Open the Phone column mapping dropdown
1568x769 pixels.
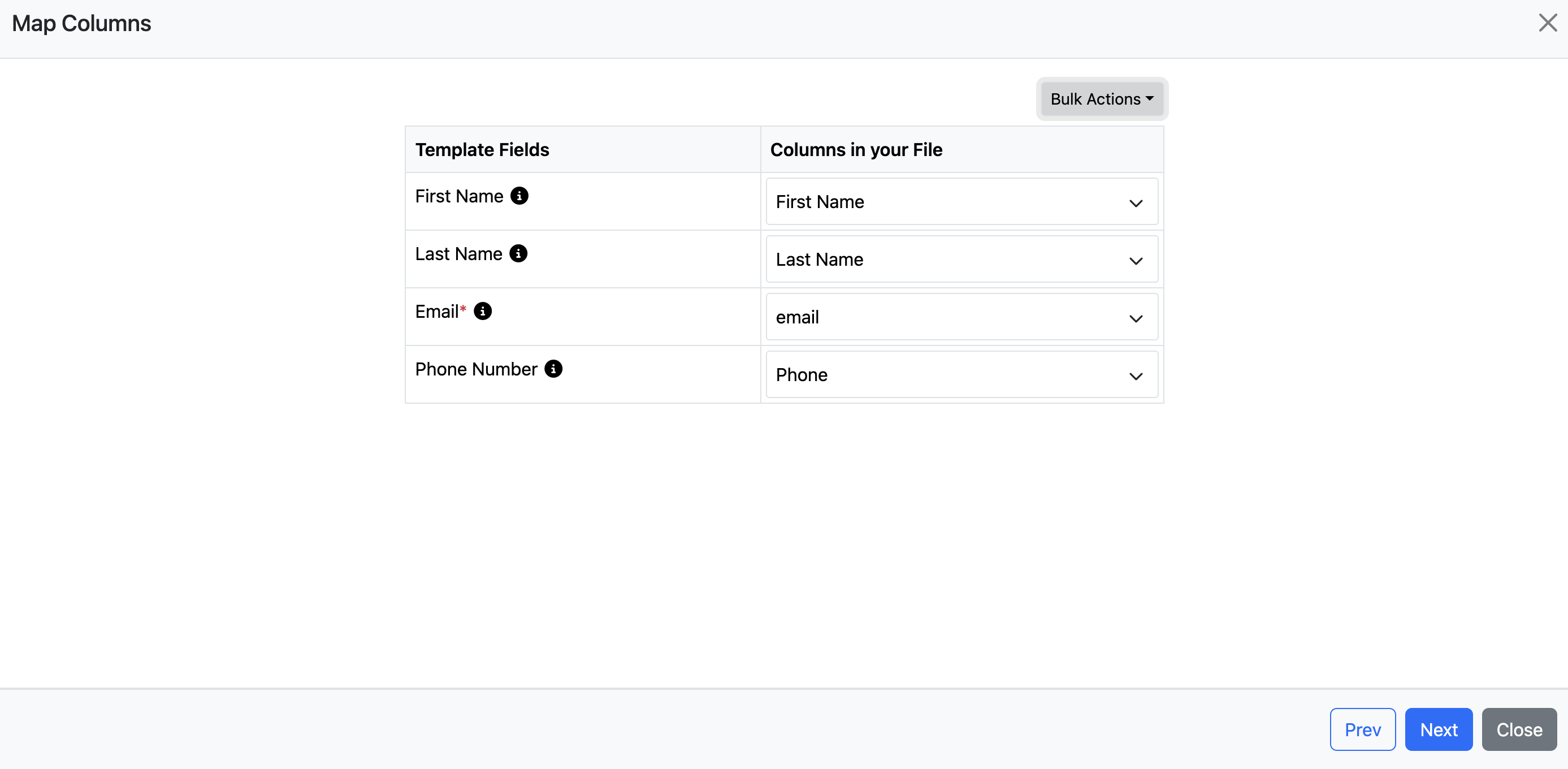(x=961, y=375)
